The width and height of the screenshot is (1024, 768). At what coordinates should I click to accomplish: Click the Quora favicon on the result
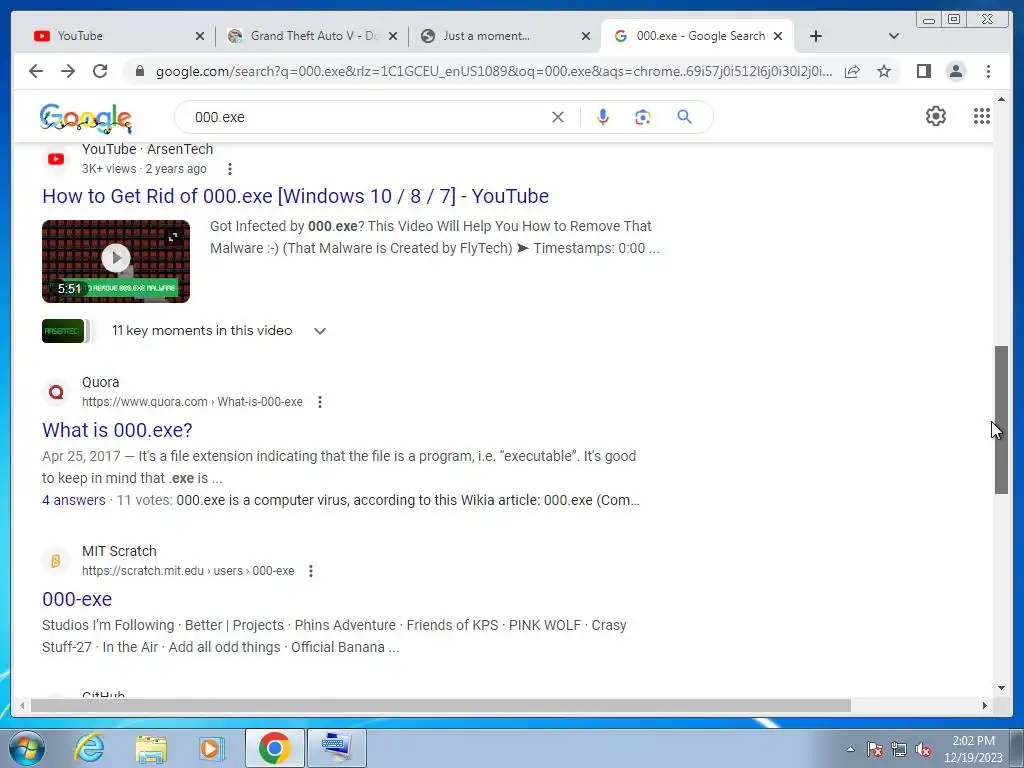click(x=56, y=392)
